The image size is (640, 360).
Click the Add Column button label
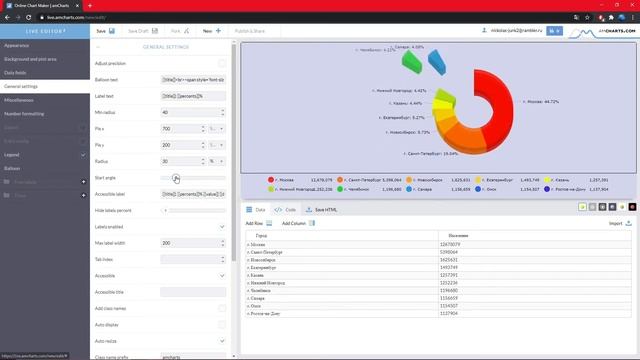pyautogui.click(x=293, y=223)
